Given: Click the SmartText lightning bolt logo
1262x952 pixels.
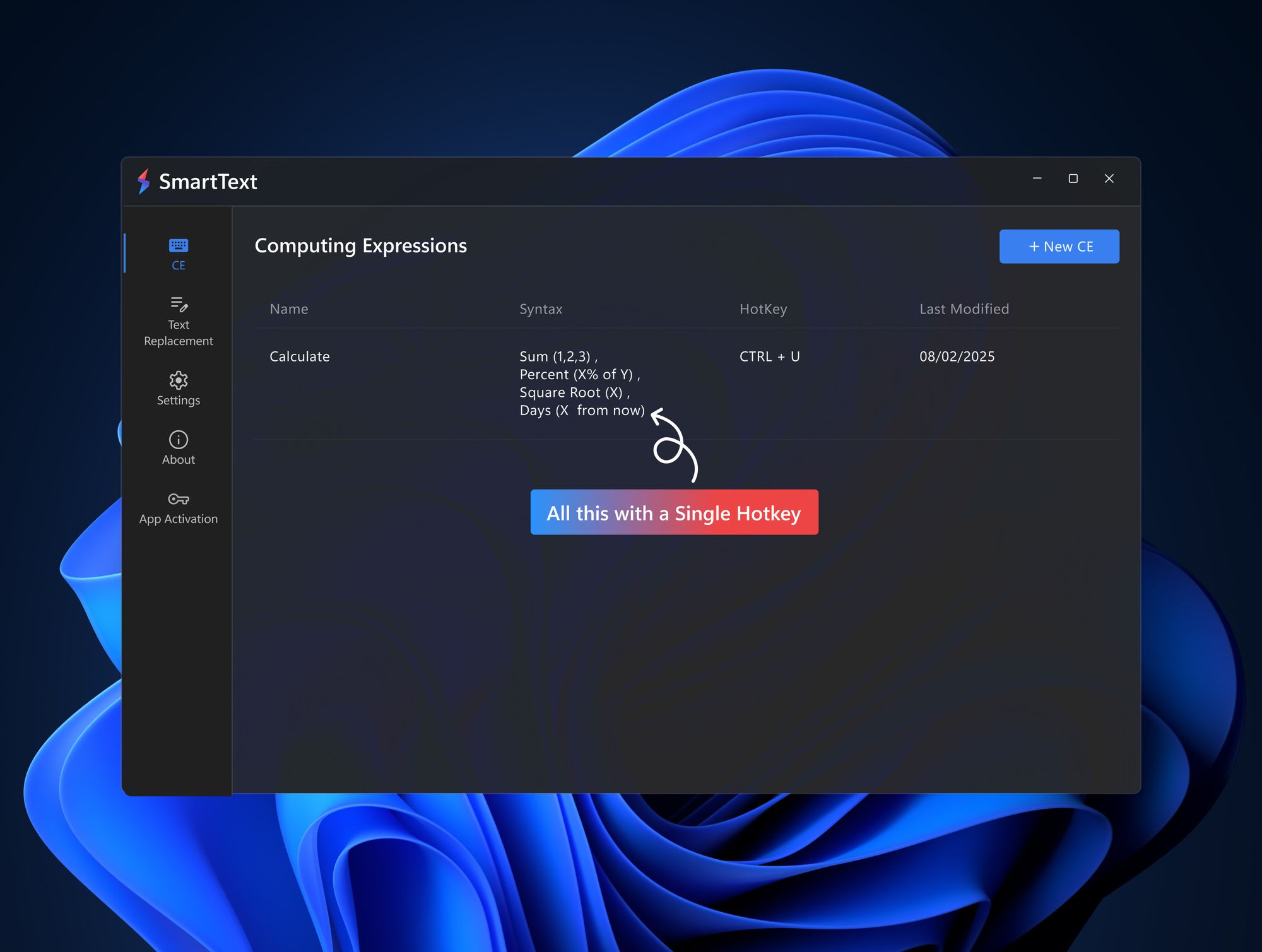Looking at the screenshot, I should coord(144,182).
